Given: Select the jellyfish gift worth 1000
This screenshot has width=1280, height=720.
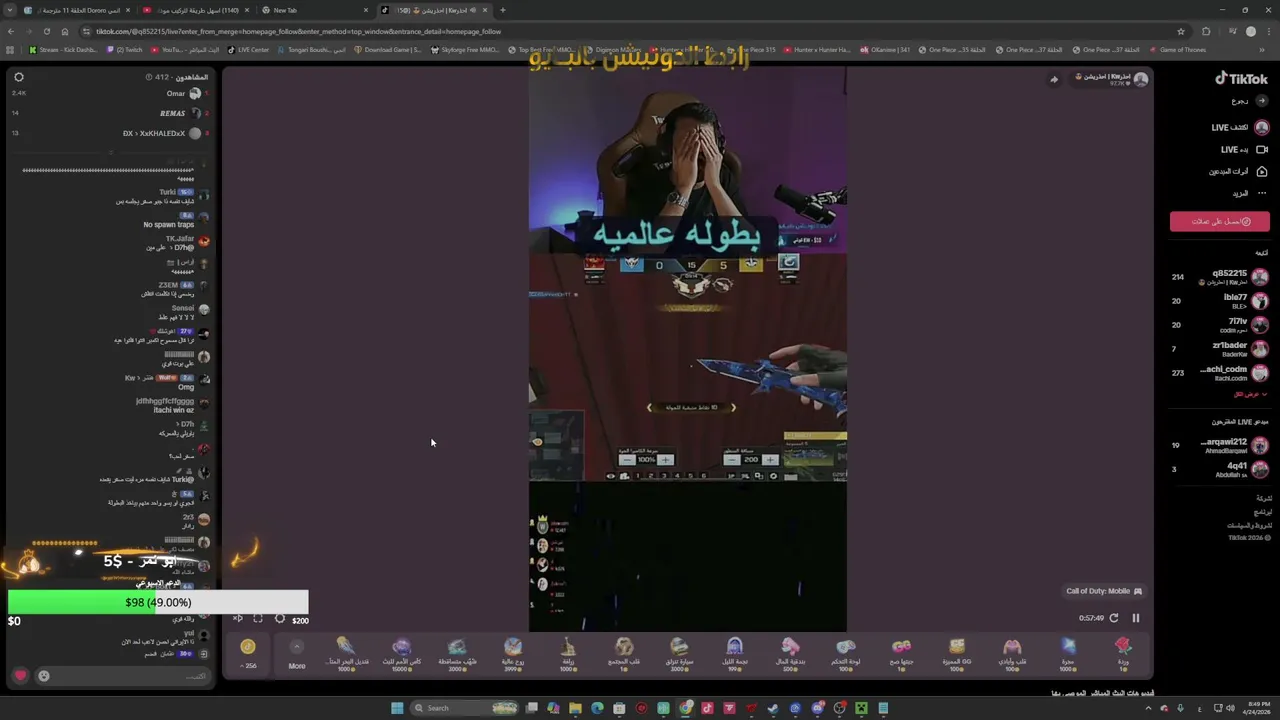Looking at the screenshot, I should (x=346, y=652).
